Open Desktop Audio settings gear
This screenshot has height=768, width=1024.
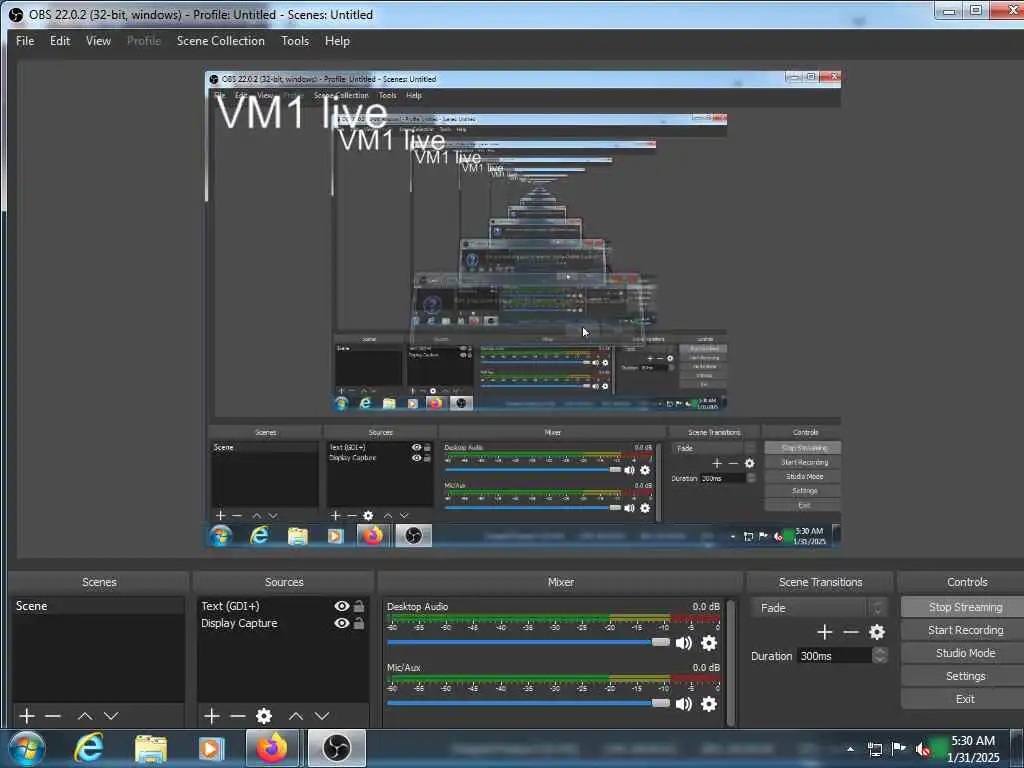709,643
